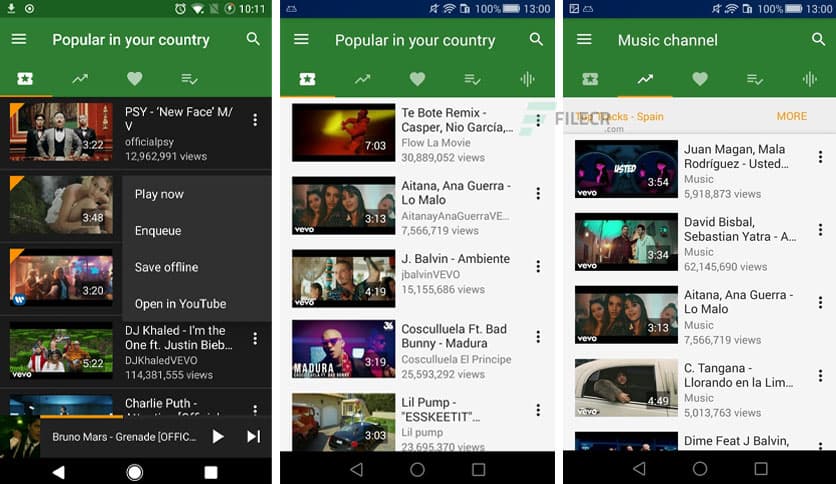Screen dimensions: 836x484
Task: Open options for Lil Pump ESSKEETIT
Action: pyautogui.click(x=538, y=409)
